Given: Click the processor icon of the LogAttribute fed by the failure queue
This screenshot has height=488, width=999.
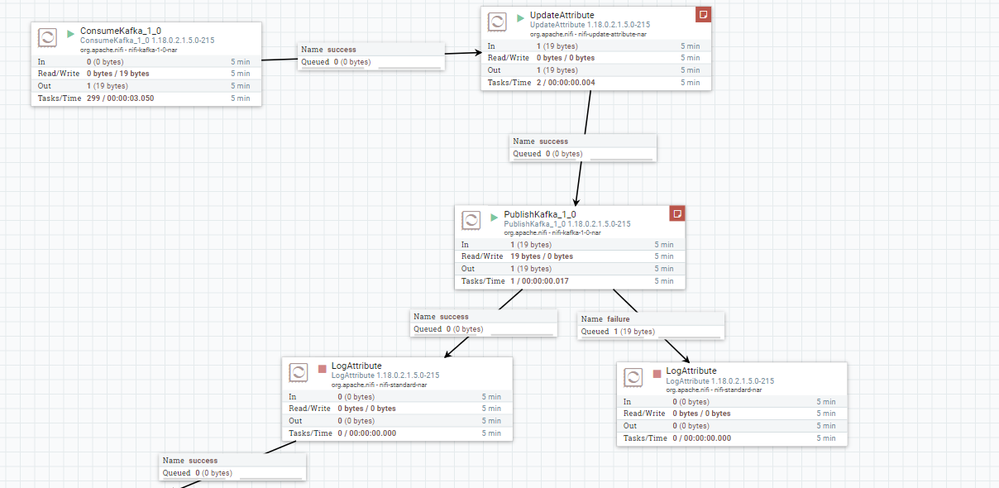Looking at the screenshot, I should pos(633,377).
